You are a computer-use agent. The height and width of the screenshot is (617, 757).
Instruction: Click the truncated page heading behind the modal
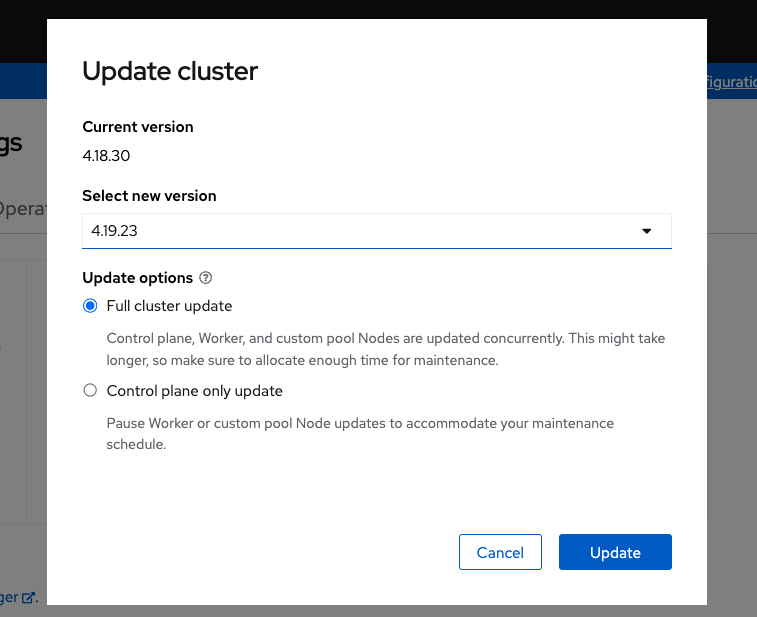click(x=12, y=143)
